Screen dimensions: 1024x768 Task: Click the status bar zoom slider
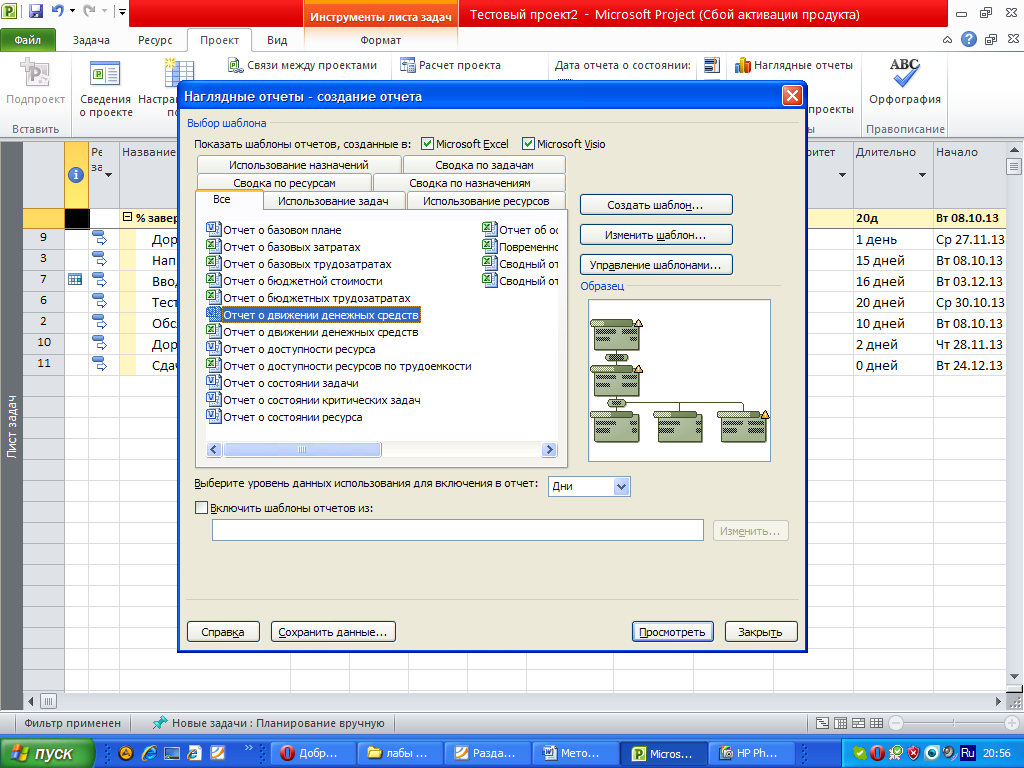point(953,723)
